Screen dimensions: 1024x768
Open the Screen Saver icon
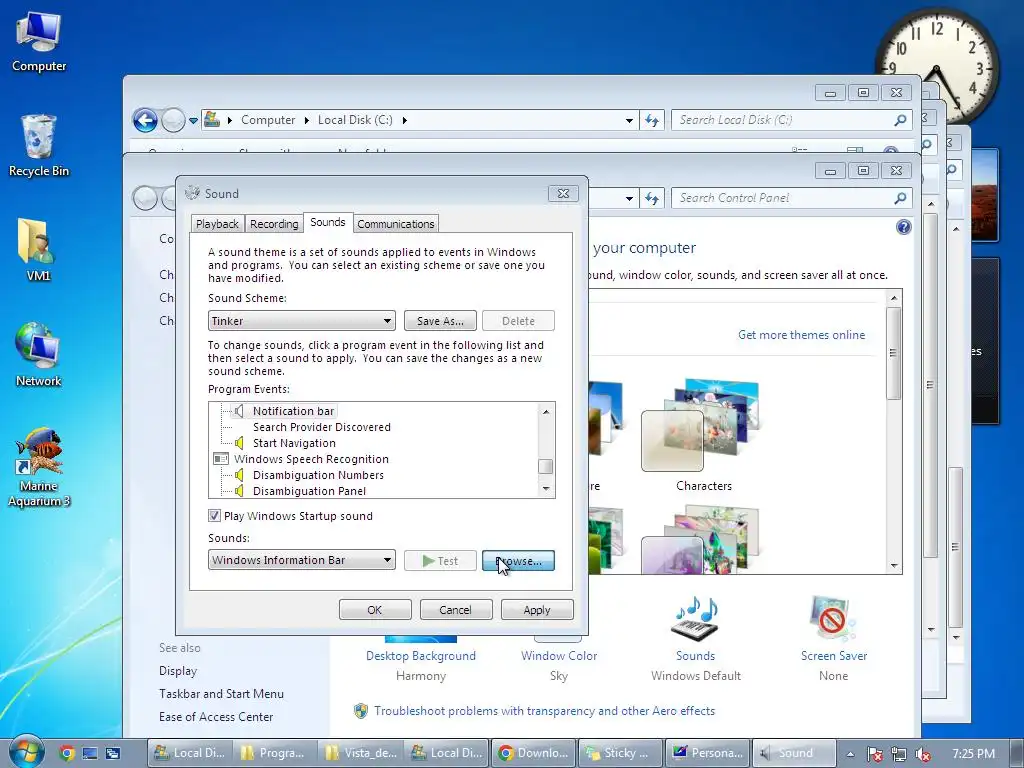(833, 618)
